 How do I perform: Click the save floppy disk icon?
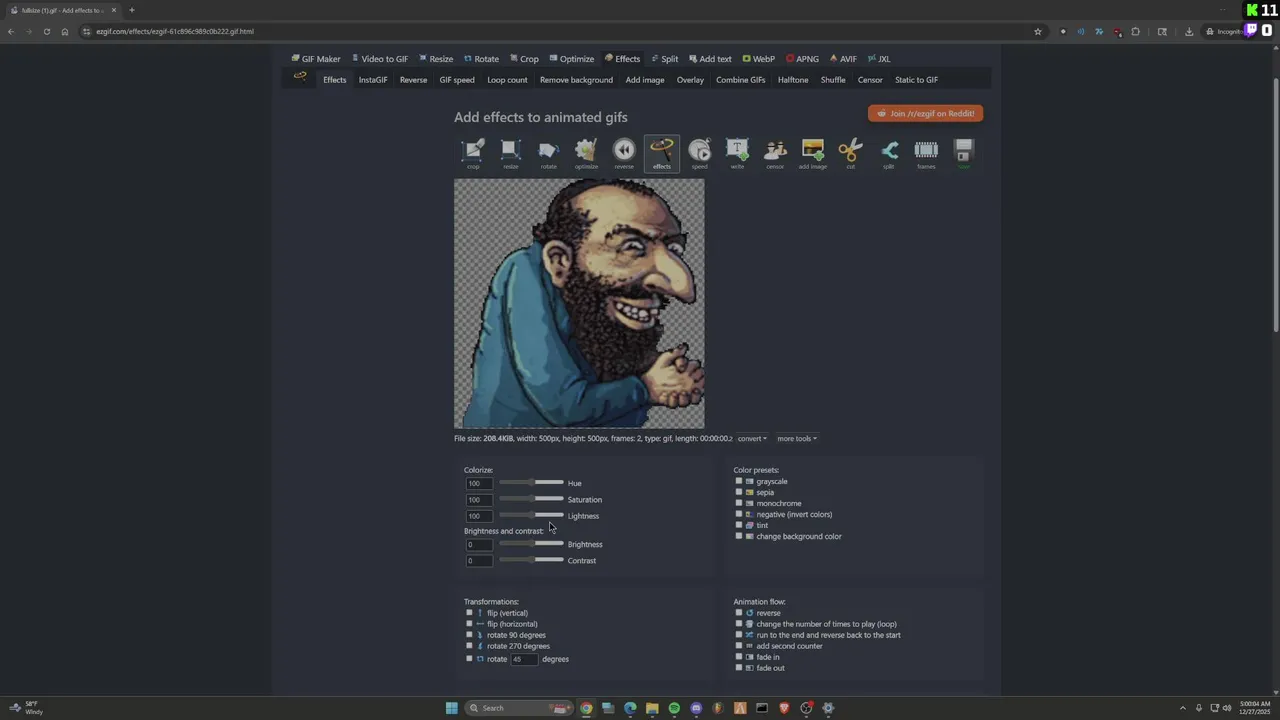[x=964, y=151]
